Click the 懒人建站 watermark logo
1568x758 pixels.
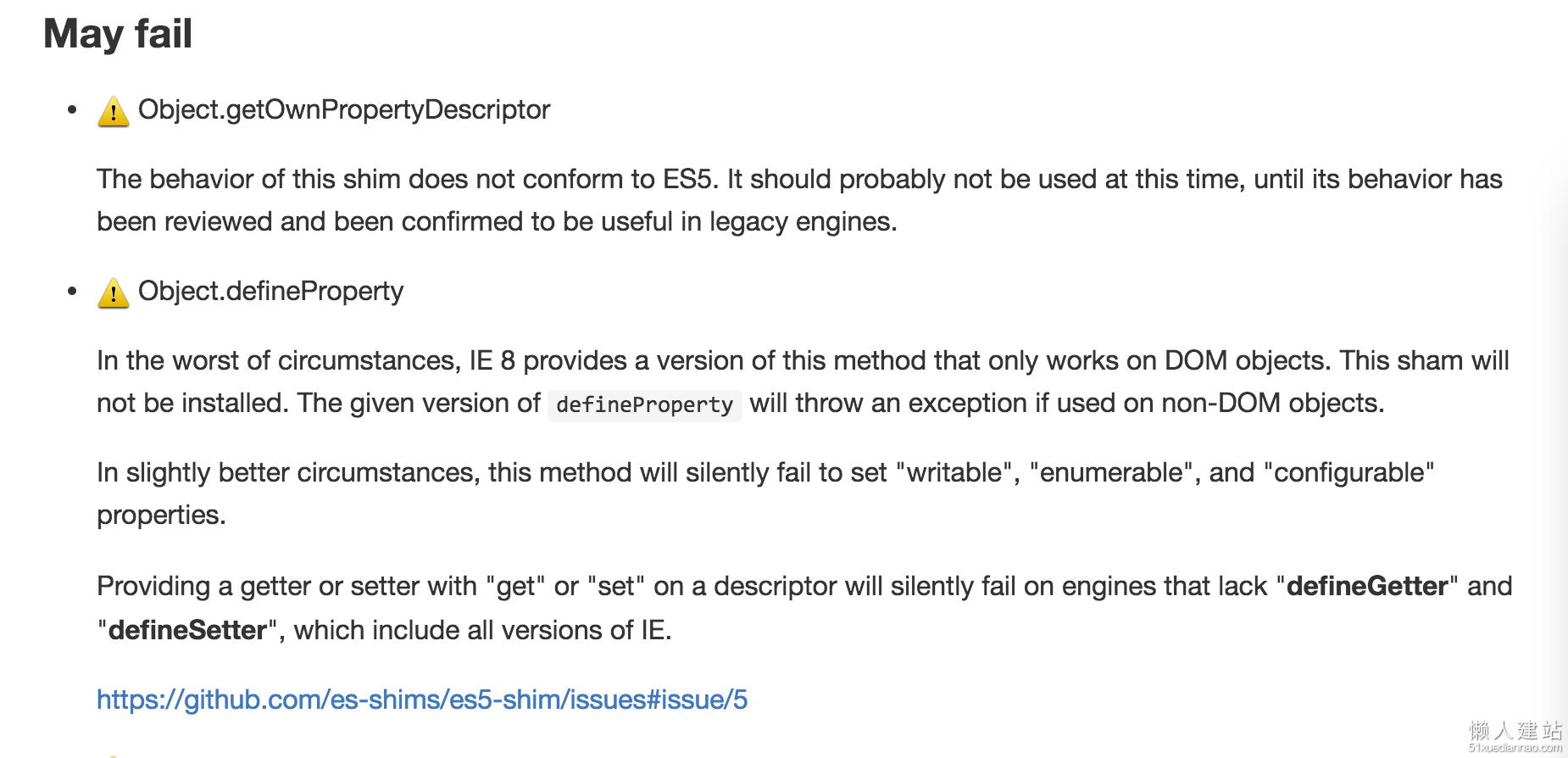1515,730
